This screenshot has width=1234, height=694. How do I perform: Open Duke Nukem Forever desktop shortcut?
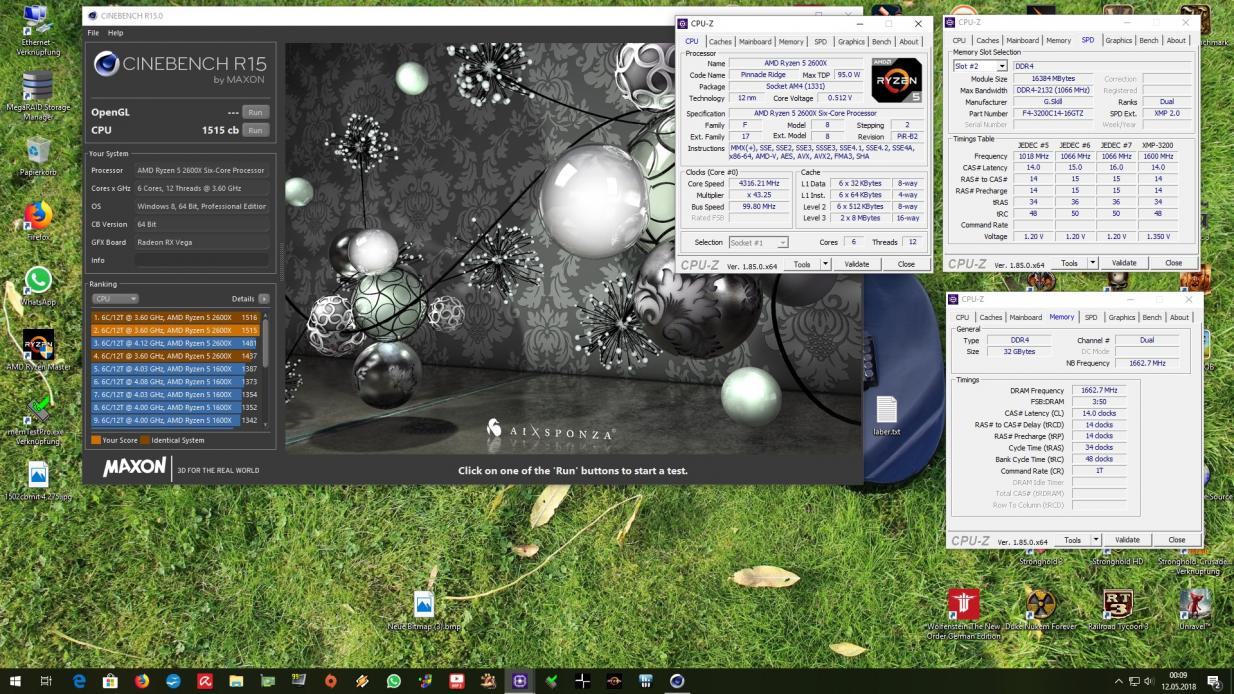pyautogui.click(x=1041, y=610)
